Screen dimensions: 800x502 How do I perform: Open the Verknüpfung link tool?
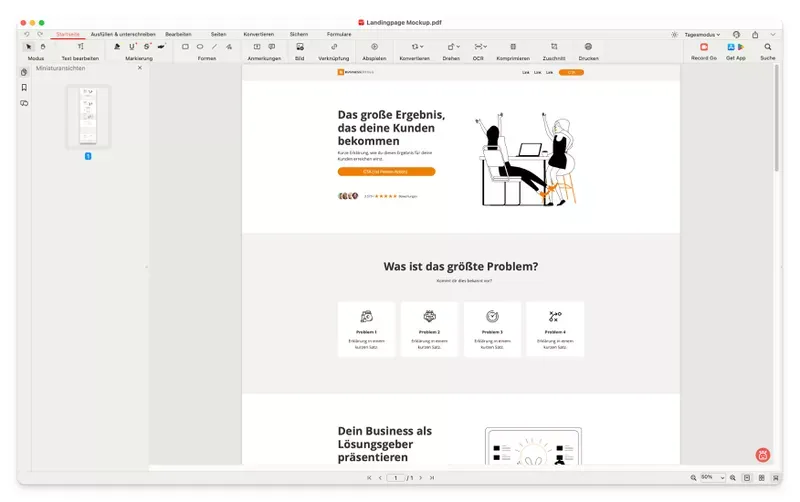(334, 47)
